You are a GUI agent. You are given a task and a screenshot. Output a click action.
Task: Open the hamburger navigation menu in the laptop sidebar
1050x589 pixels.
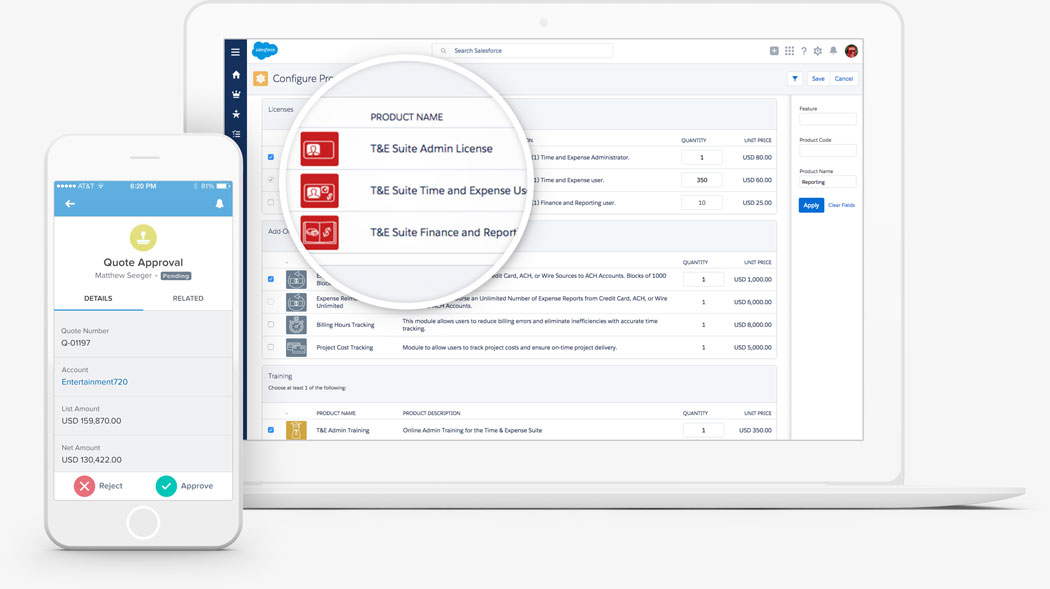(x=235, y=52)
